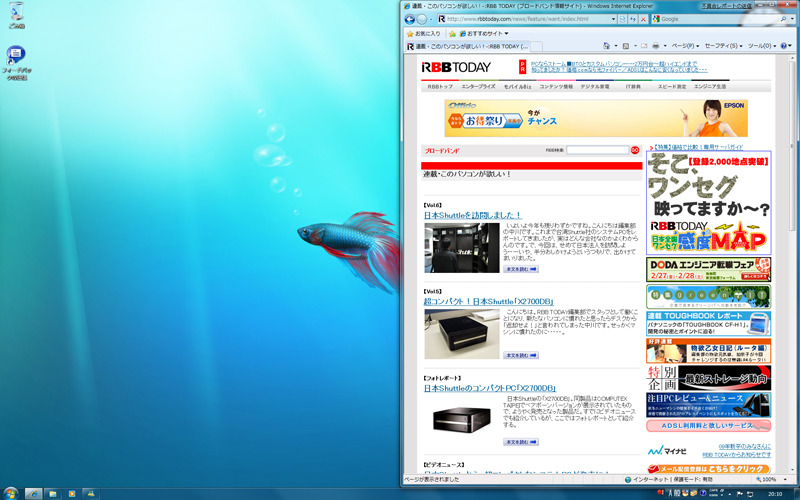The width and height of the screenshot is (800, 500).
Task: Click the add-to-favorites-bar star icon
Action: click(x=452, y=34)
